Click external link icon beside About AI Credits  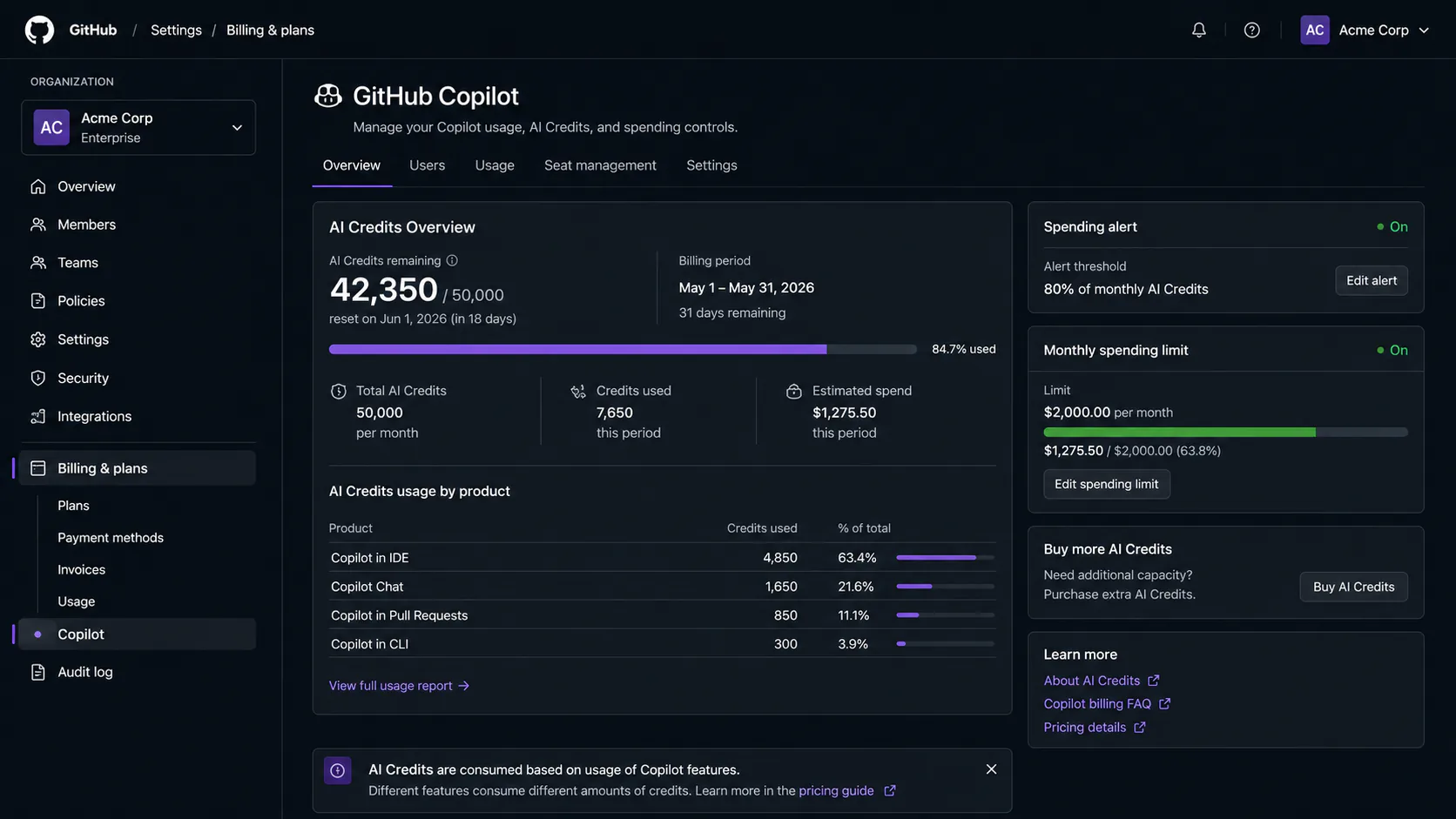(x=1153, y=681)
